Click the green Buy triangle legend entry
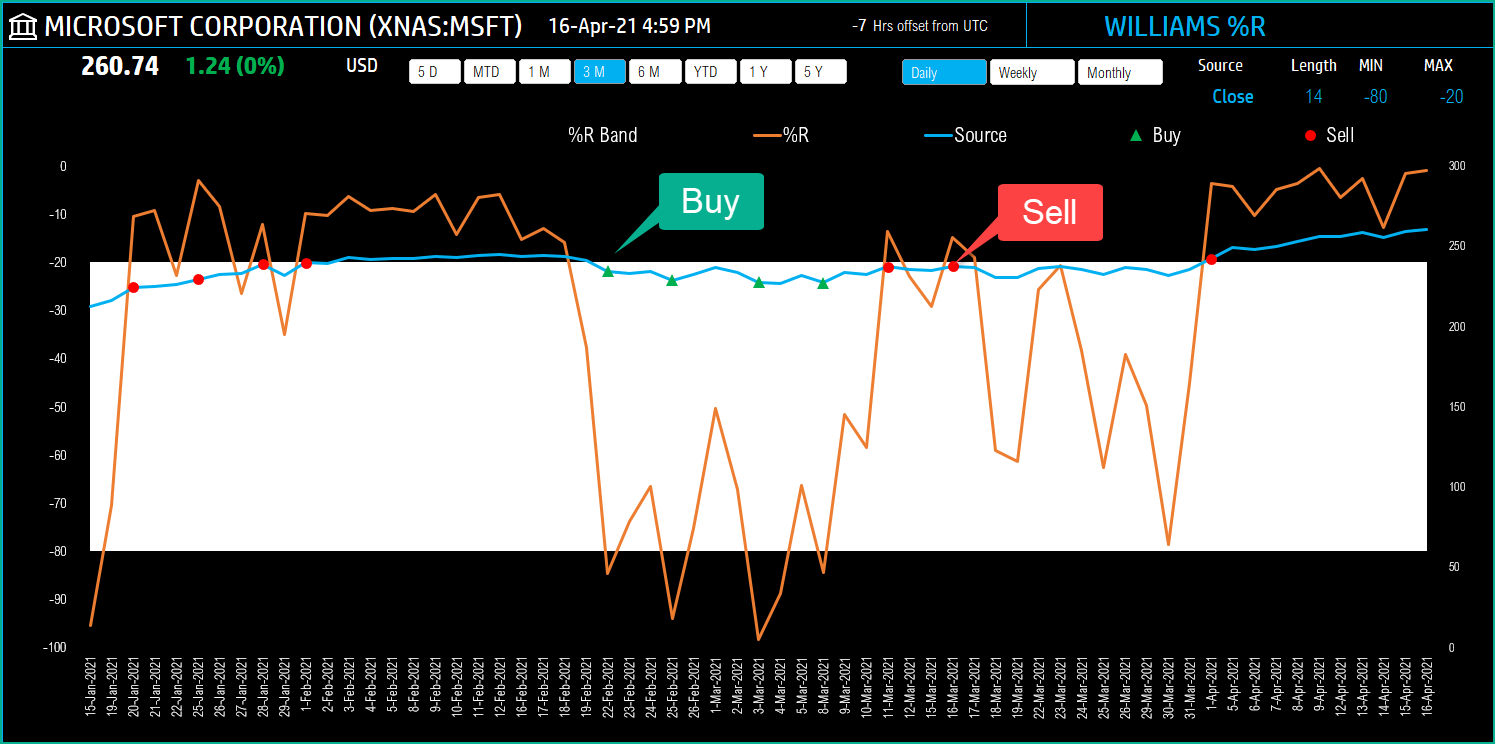 tap(1154, 135)
